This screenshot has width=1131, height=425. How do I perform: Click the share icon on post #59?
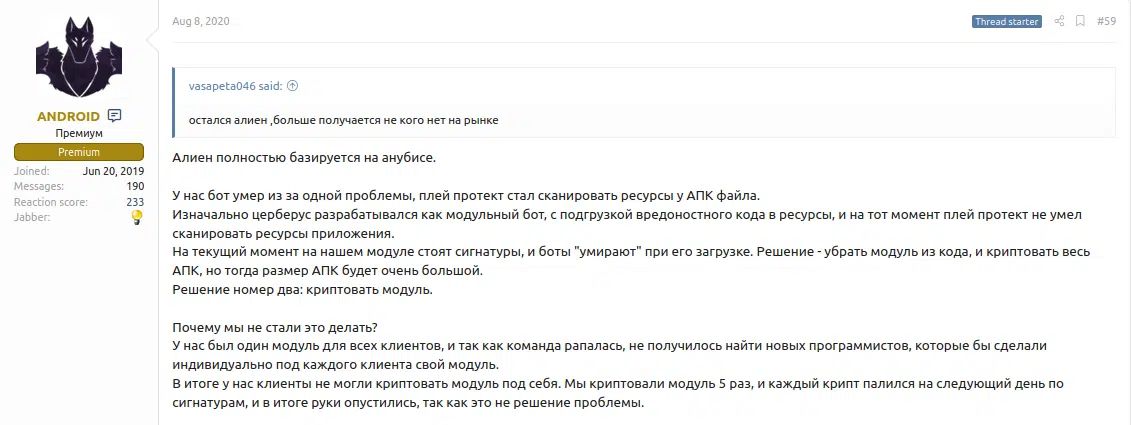pos(1059,21)
